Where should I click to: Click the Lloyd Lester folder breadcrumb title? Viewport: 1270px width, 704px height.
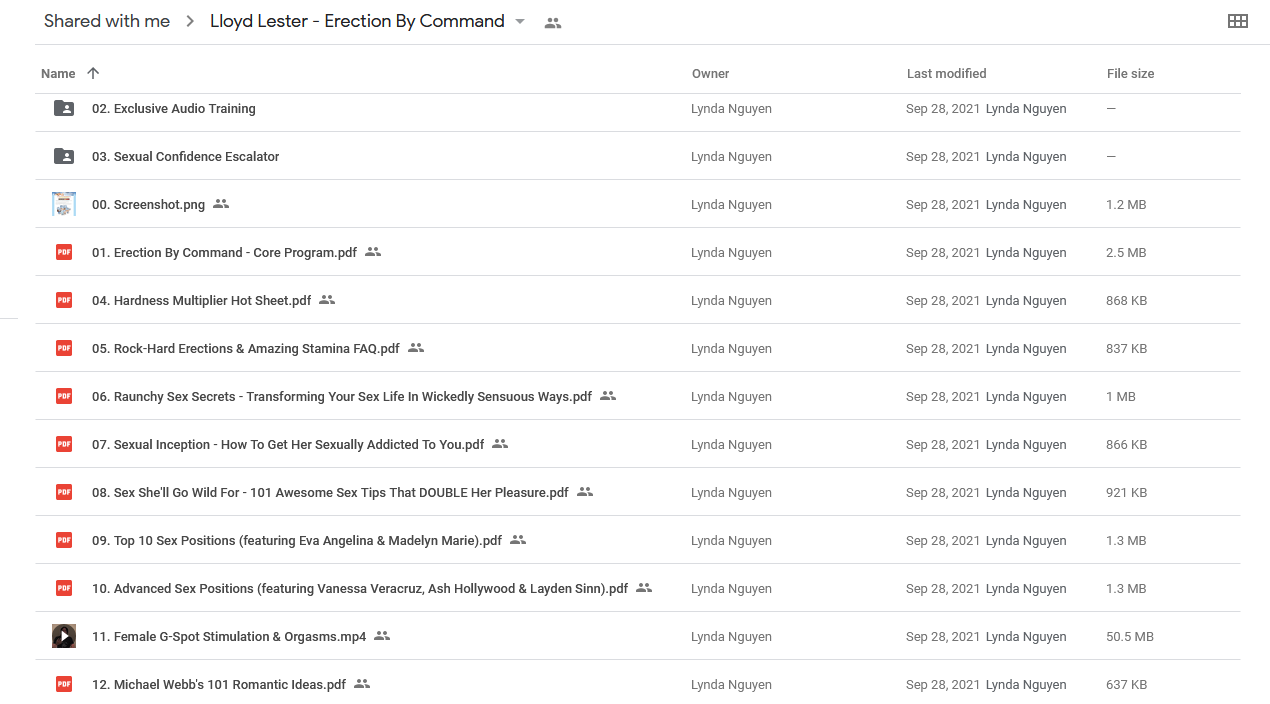[x=357, y=21]
